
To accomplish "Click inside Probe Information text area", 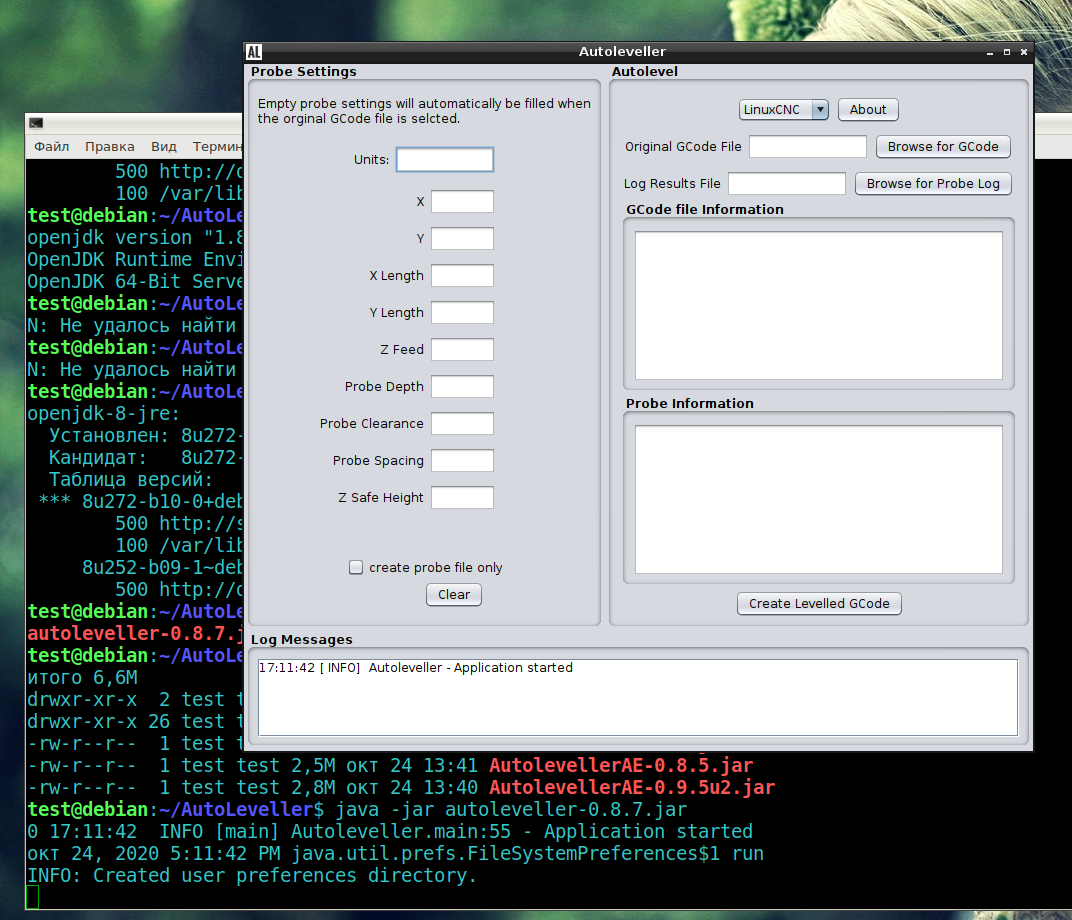I will (818, 499).
